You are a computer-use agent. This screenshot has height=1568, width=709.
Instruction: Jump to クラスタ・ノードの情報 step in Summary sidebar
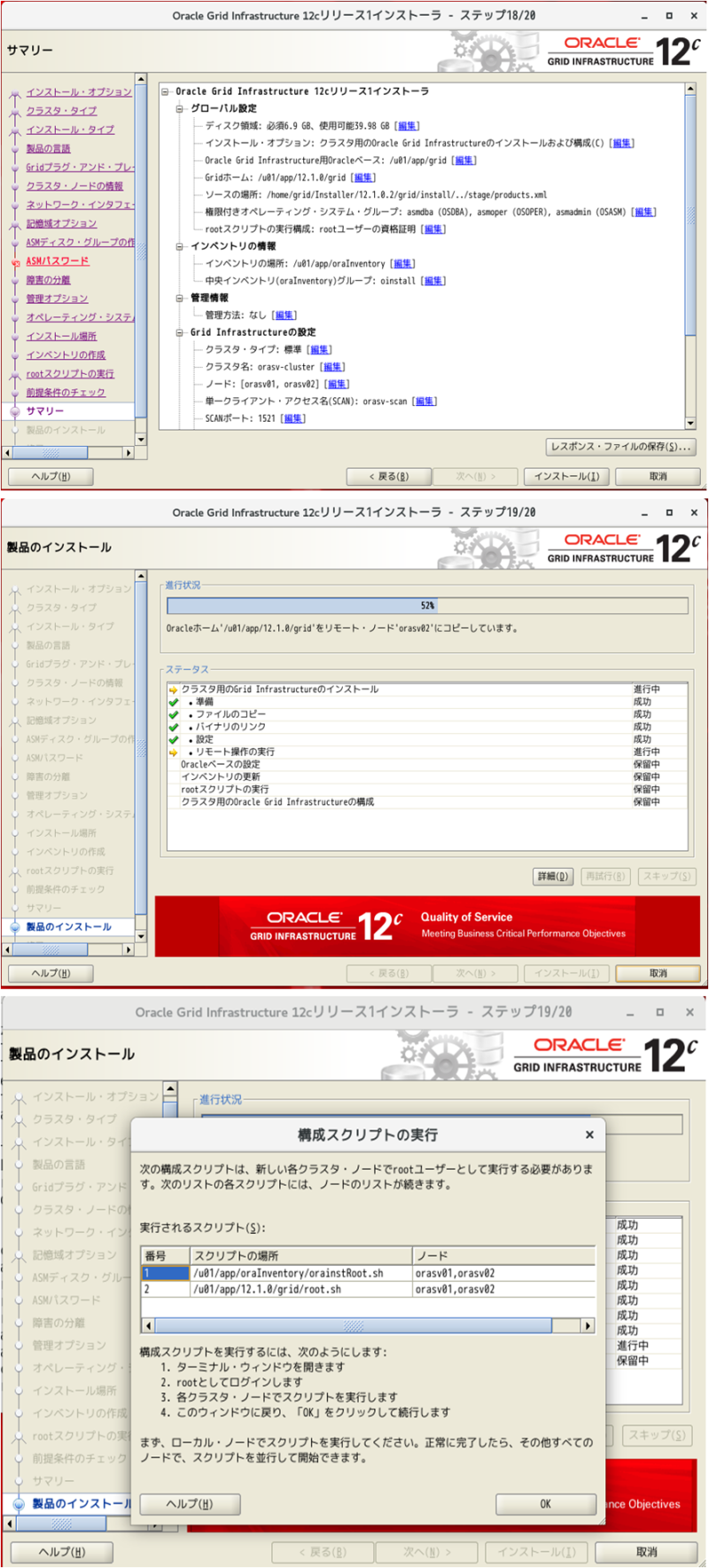pyautogui.click(x=74, y=186)
